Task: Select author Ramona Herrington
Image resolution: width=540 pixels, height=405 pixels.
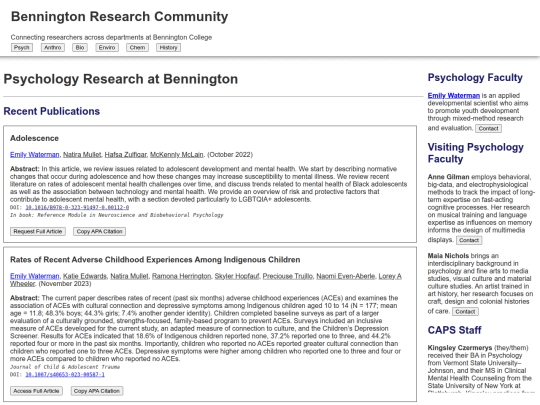Action: point(181,276)
